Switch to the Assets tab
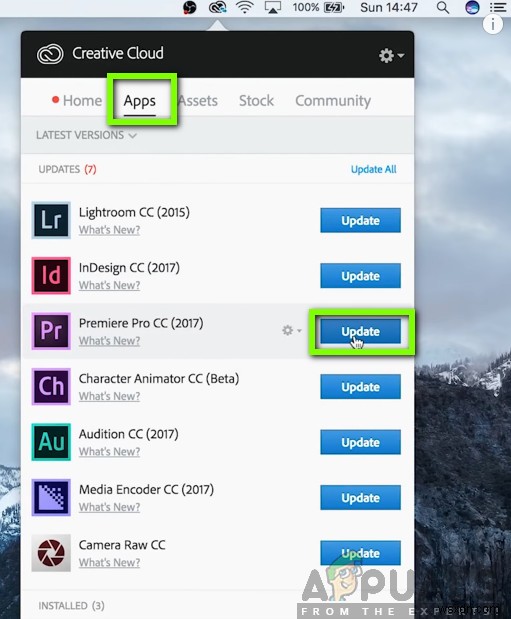This screenshot has height=619, width=511. tap(198, 100)
